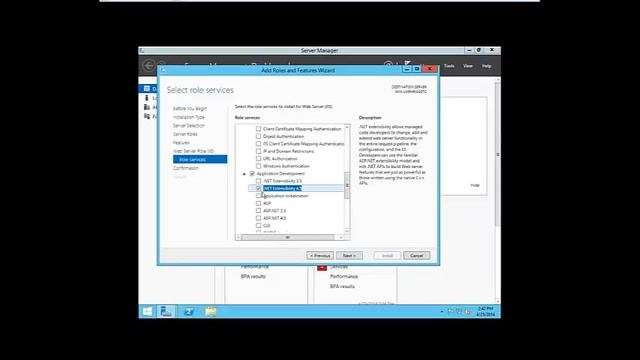The height and width of the screenshot is (360, 640).
Task: Check Application Initialization role service
Action: (x=258, y=196)
